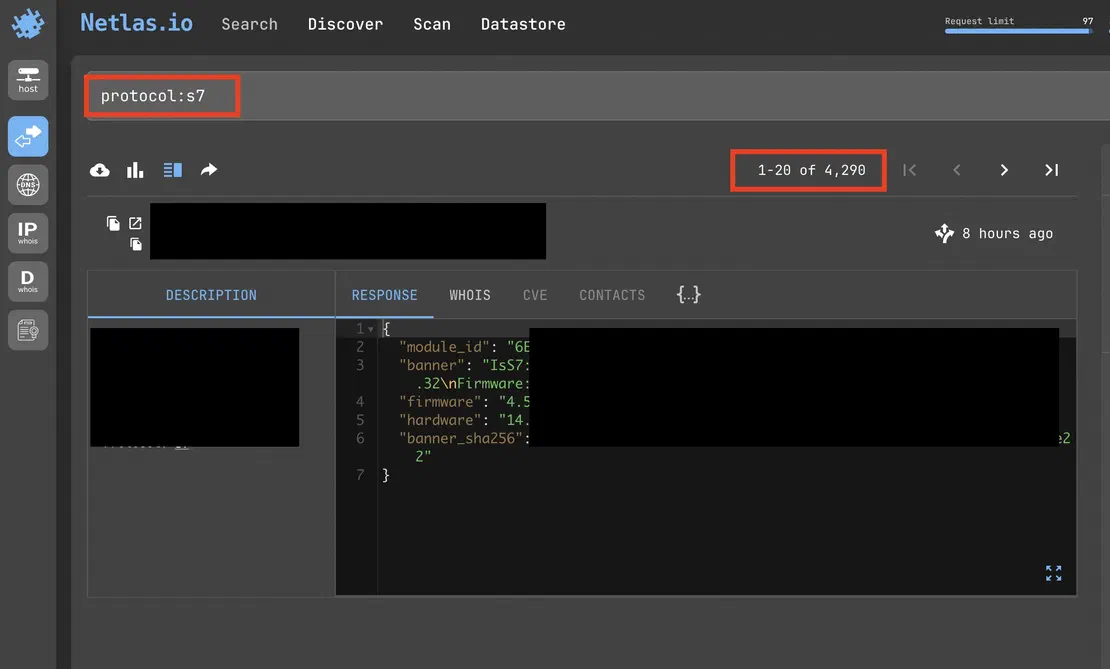This screenshot has width=1110, height=669.
Task: Switch to the DESCRIPTION tab
Action: [211, 295]
